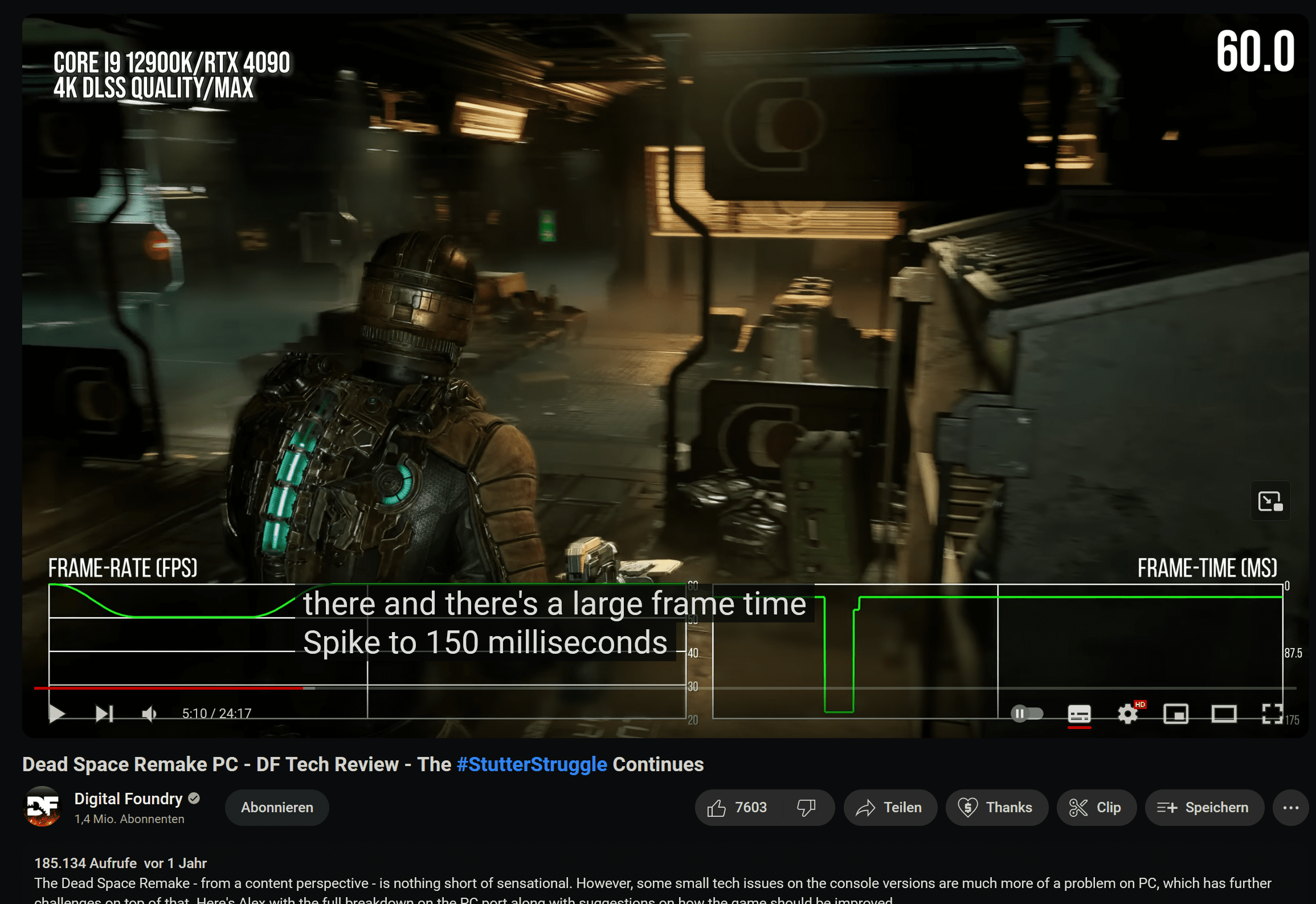The width and height of the screenshot is (1316, 904).
Task: Subscribe via the Abonnieren button
Action: click(x=276, y=808)
